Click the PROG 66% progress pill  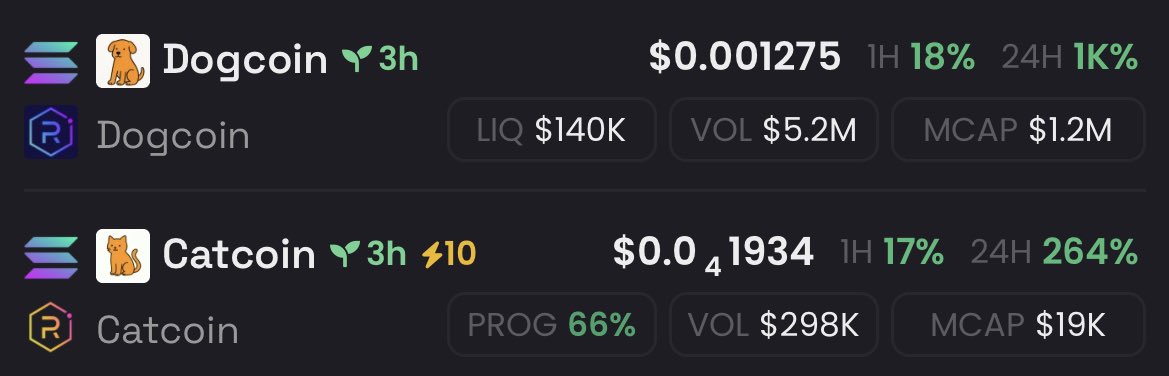click(x=552, y=325)
